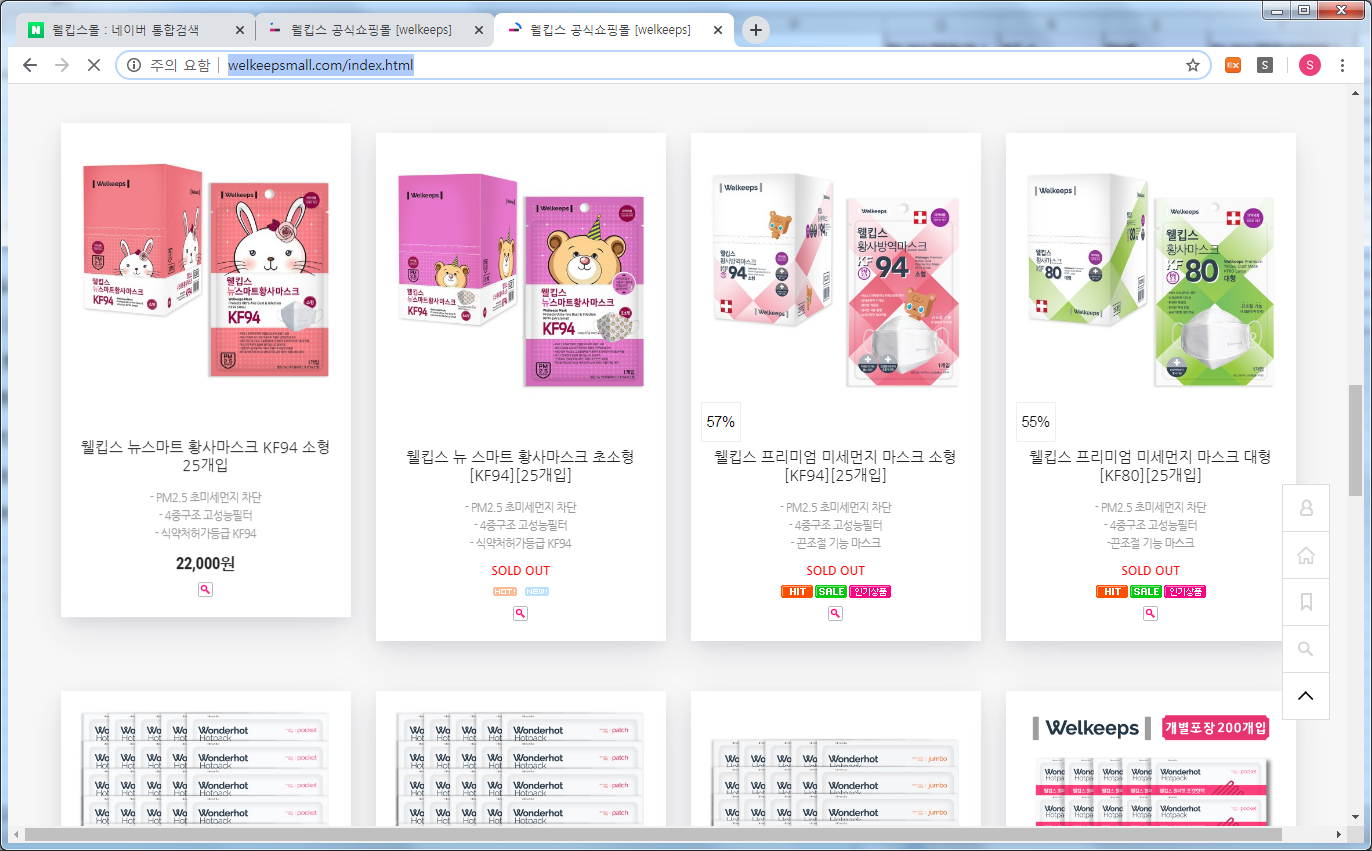
Task: Open 프리미엄 미세먼지 마스크 대형 KF80 link
Action: 1150,466
